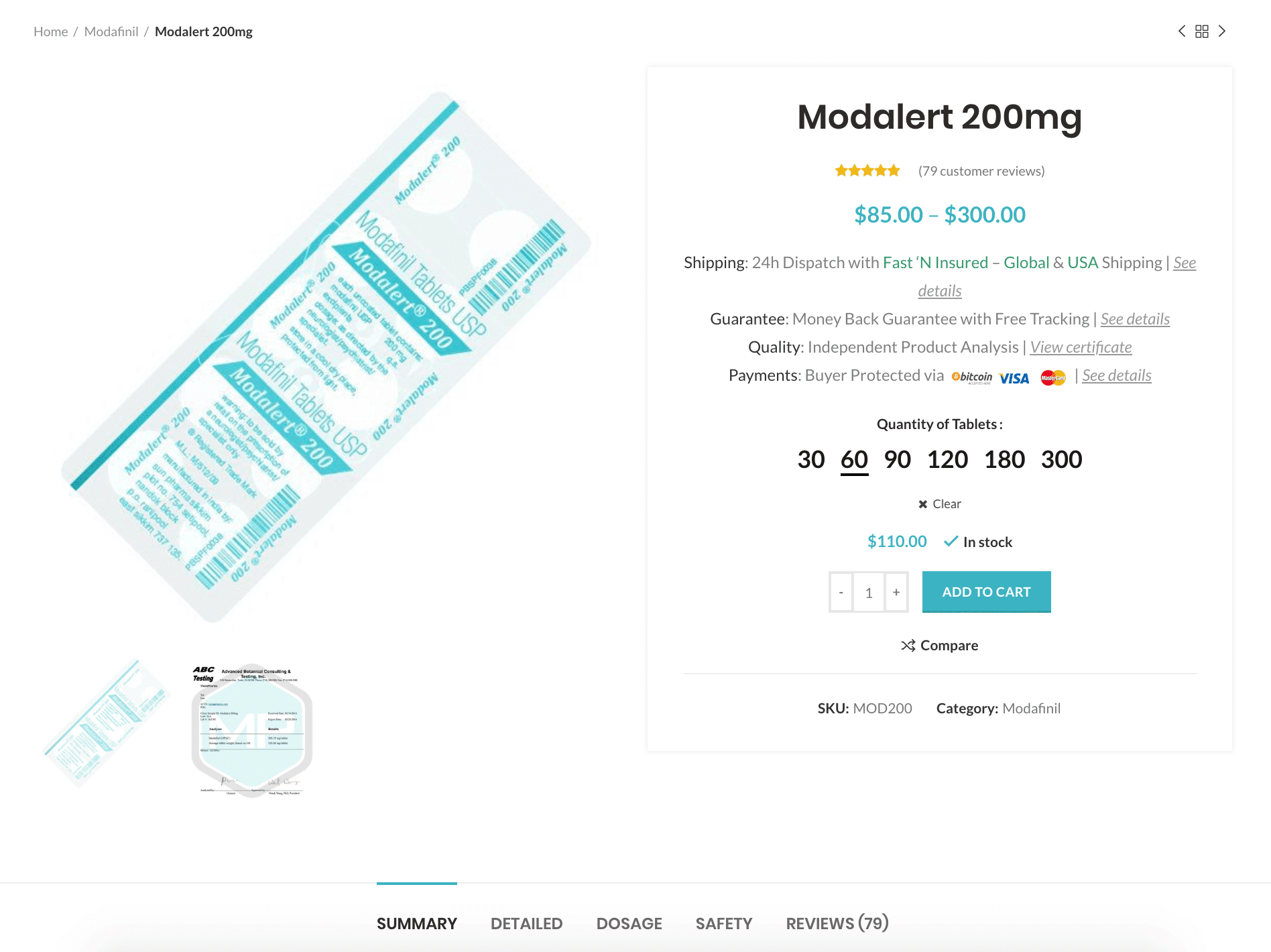Image resolution: width=1271 pixels, height=952 pixels.
Task: Open the View certificate link
Action: coord(1081,347)
